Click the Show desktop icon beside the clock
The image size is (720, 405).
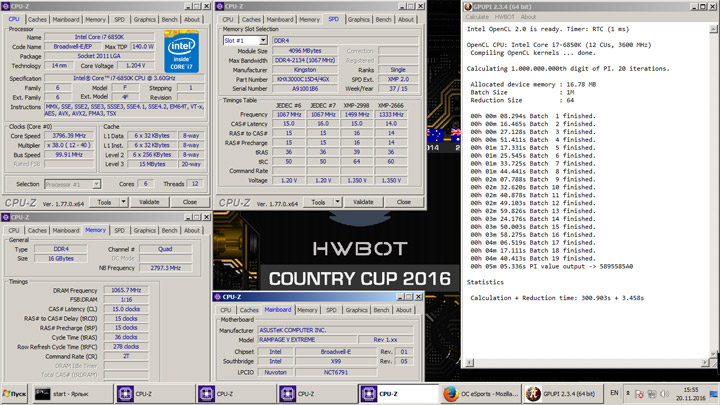tap(714, 394)
